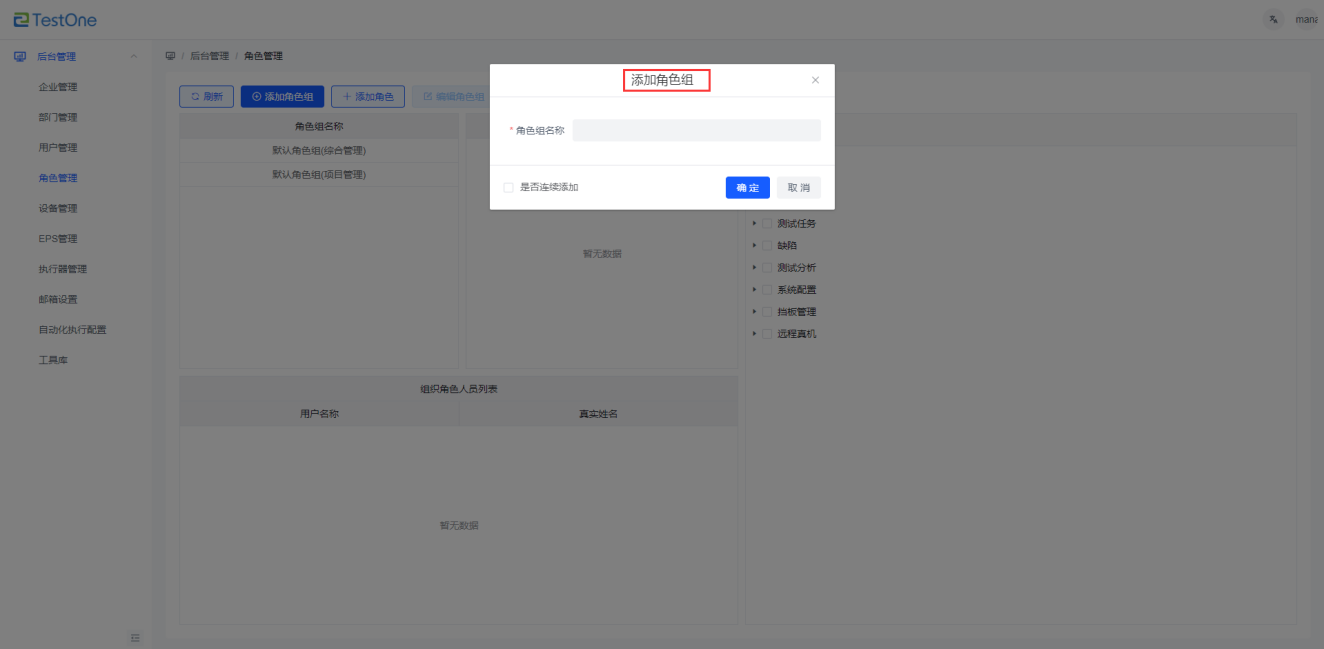Open the language switch icon in header
The width and height of the screenshot is (1324, 649).
coord(1273,19)
